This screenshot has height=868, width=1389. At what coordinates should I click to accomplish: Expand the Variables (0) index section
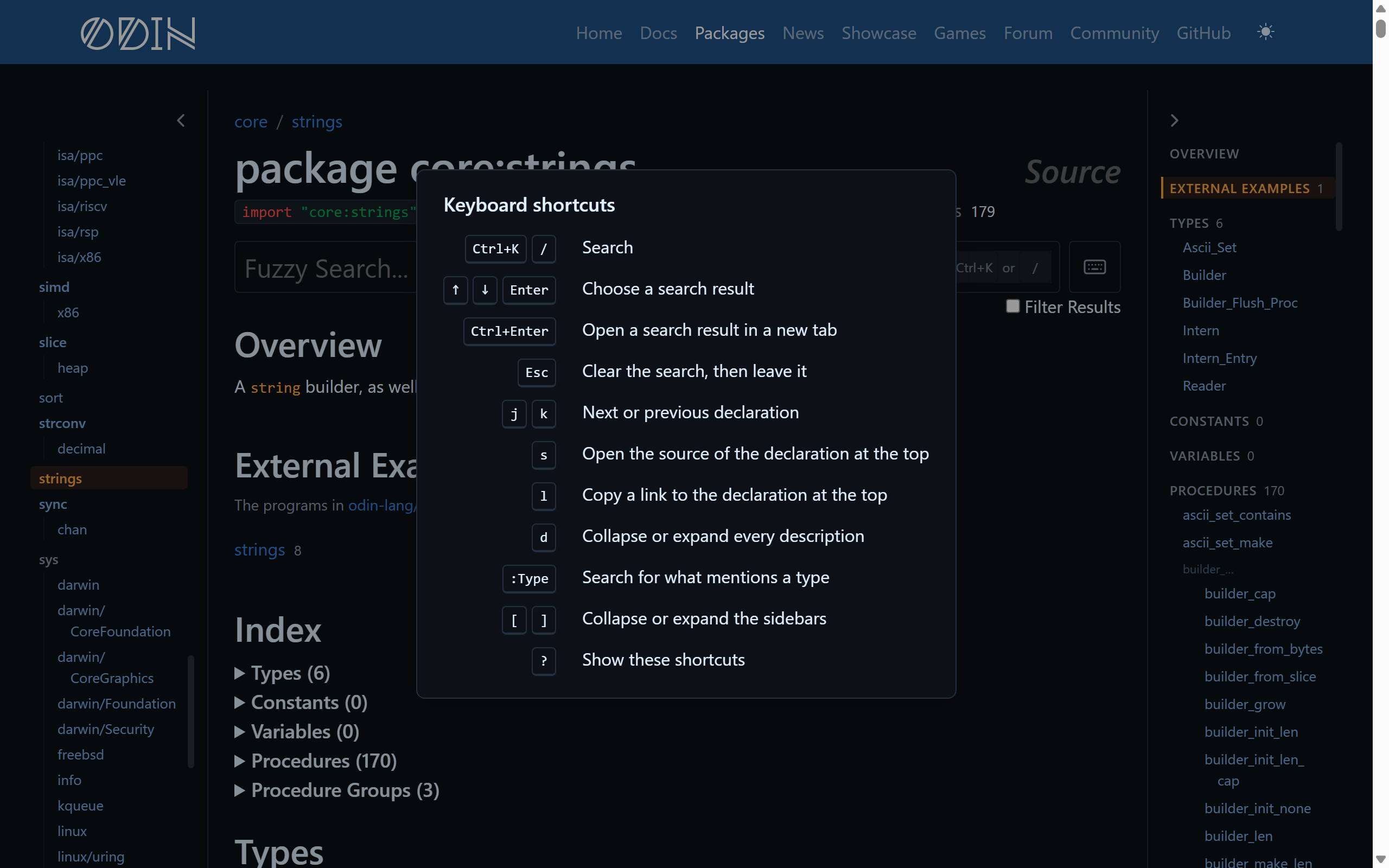coord(297,731)
